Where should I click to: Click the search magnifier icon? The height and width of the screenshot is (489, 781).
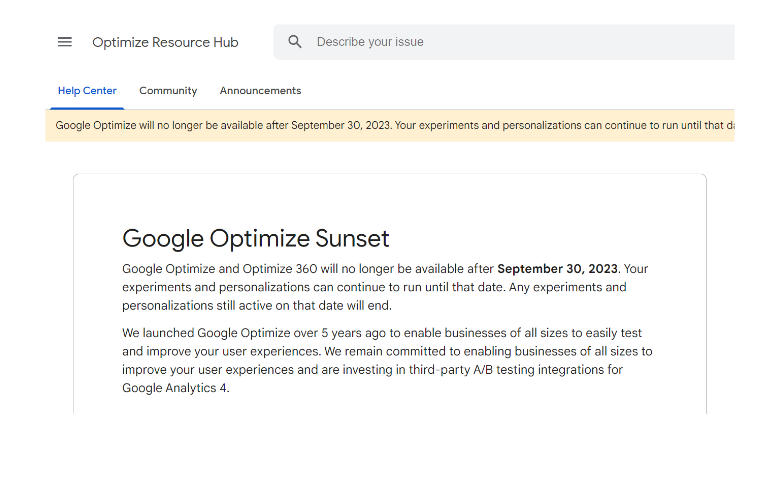[x=295, y=42]
